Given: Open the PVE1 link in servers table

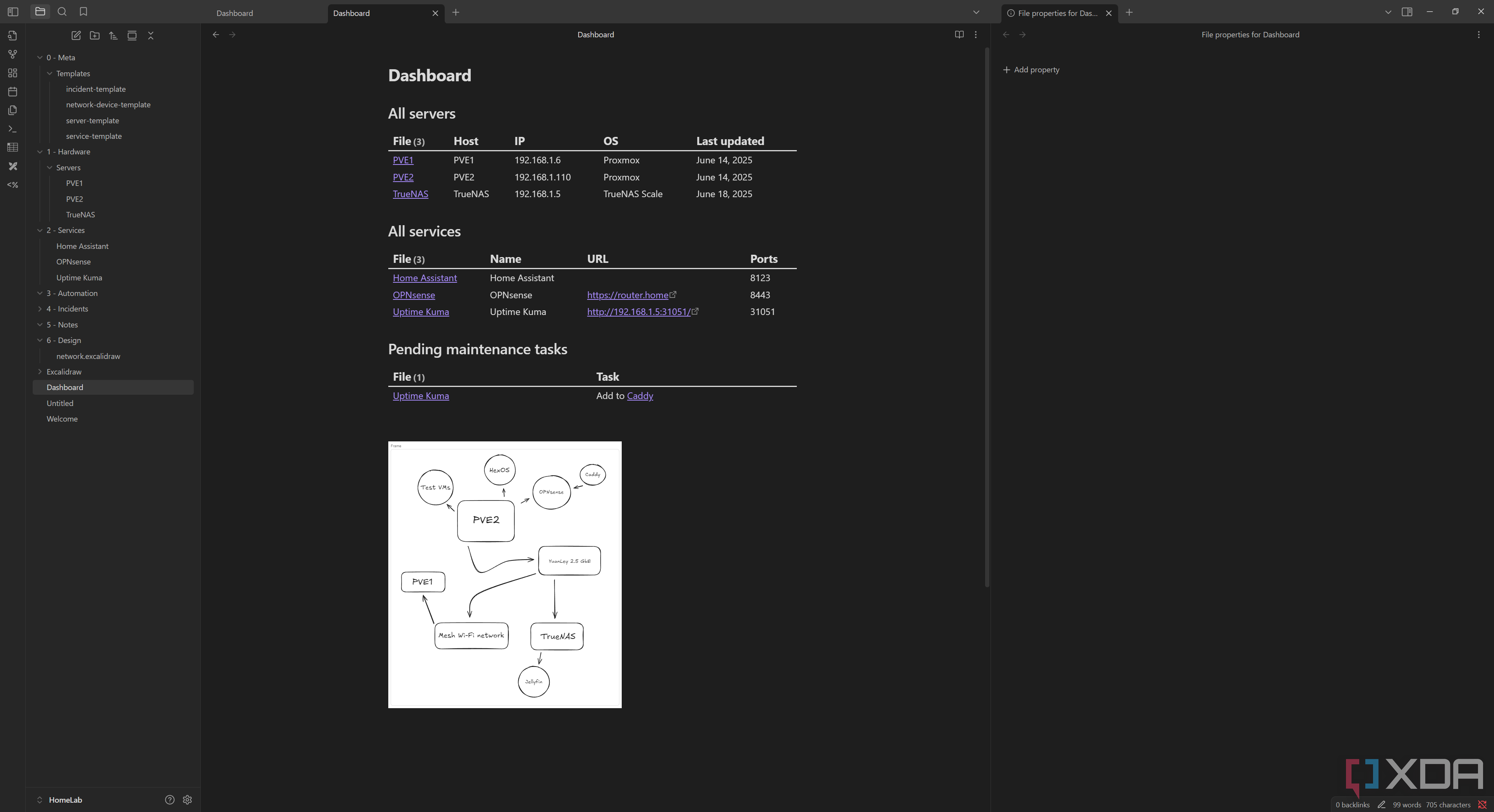Looking at the screenshot, I should [403, 160].
